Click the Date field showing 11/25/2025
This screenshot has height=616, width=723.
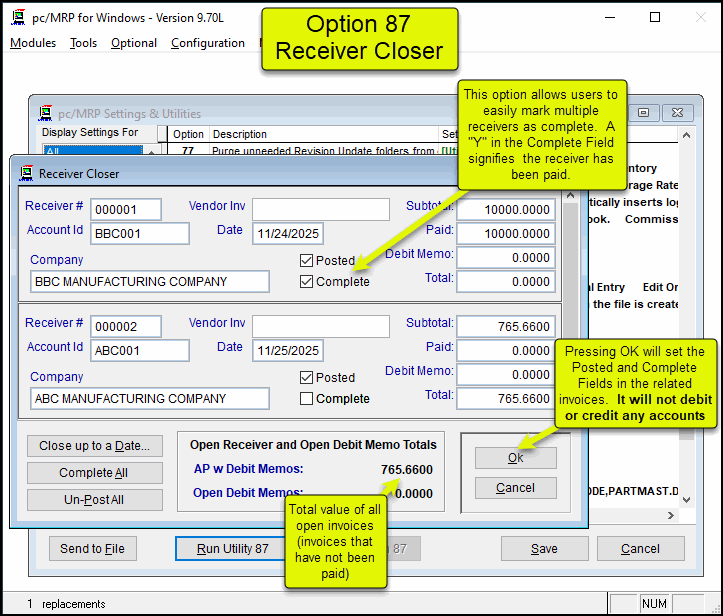287,351
